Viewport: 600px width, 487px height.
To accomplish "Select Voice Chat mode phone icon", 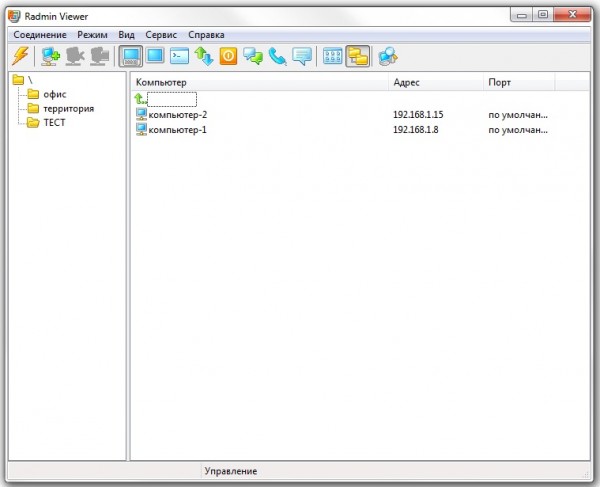I will click(x=277, y=56).
